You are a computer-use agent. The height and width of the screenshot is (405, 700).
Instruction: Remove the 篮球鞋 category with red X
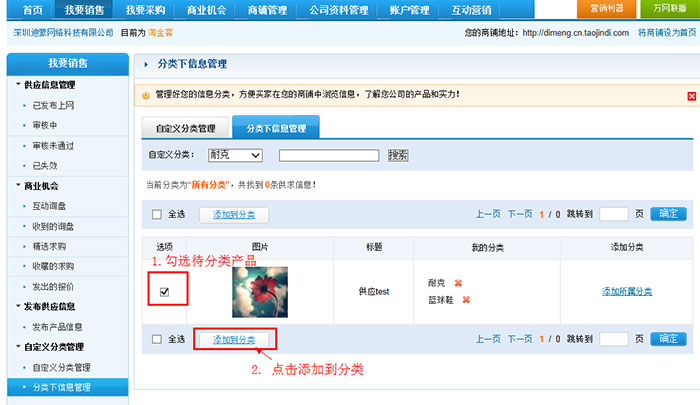pos(466,299)
